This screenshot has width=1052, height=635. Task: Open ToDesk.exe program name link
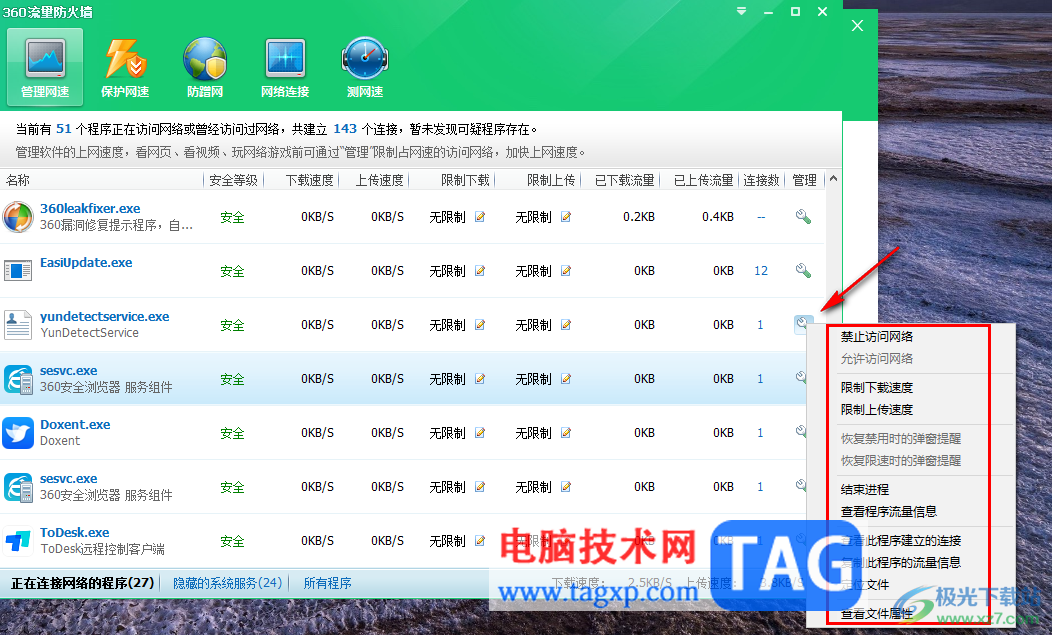tap(74, 532)
